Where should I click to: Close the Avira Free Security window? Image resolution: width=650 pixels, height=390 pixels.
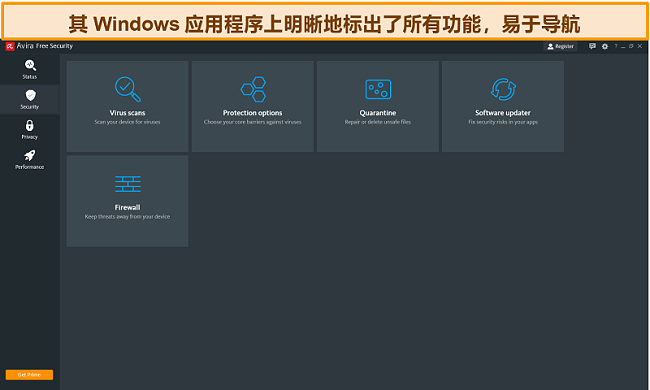640,46
